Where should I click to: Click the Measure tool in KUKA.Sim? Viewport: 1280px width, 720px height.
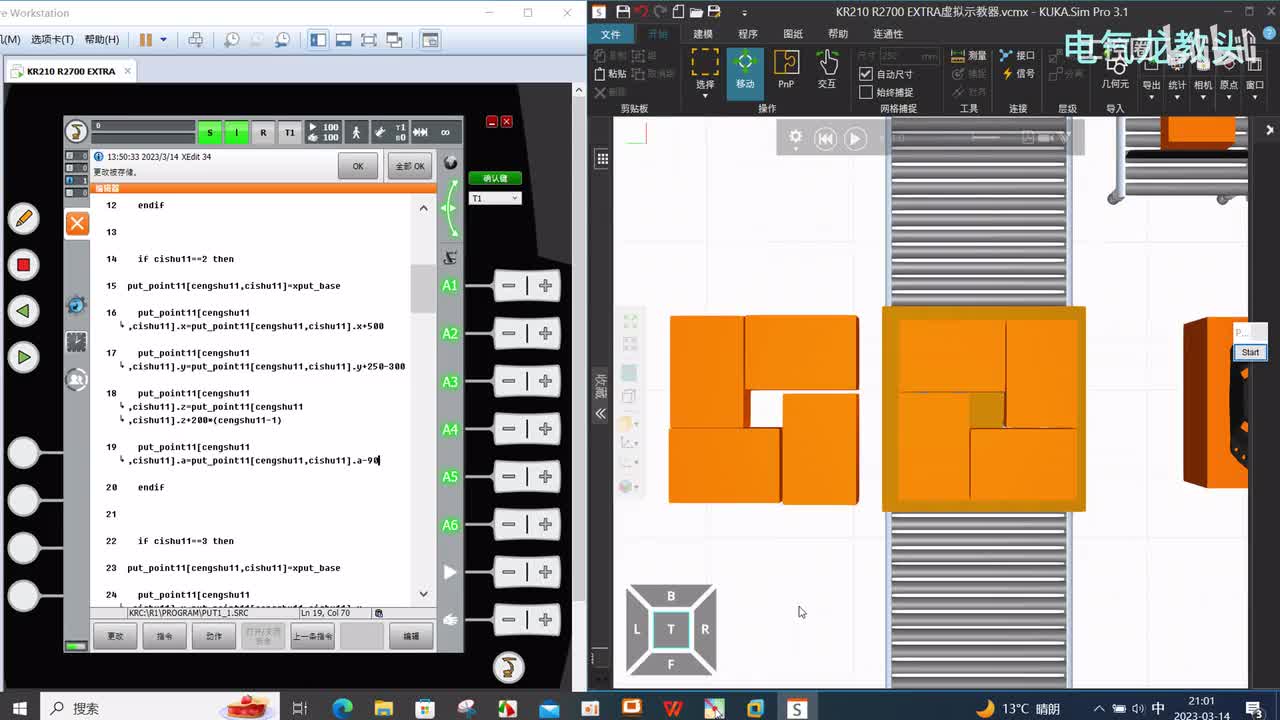click(x=968, y=56)
